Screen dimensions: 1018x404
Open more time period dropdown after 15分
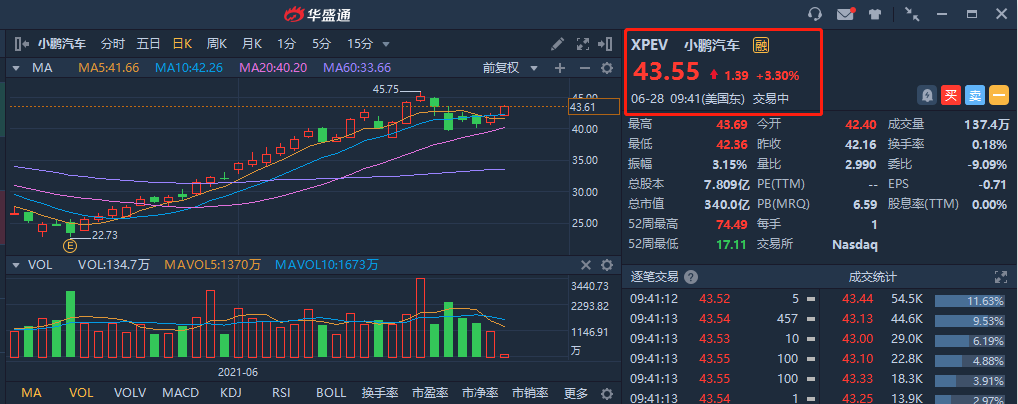point(386,45)
